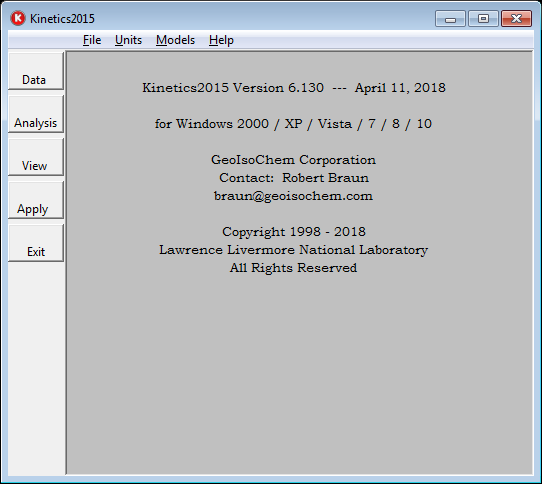
Task: Click the Copyright 1998 - 2018 line
Action: pos(293,232)
